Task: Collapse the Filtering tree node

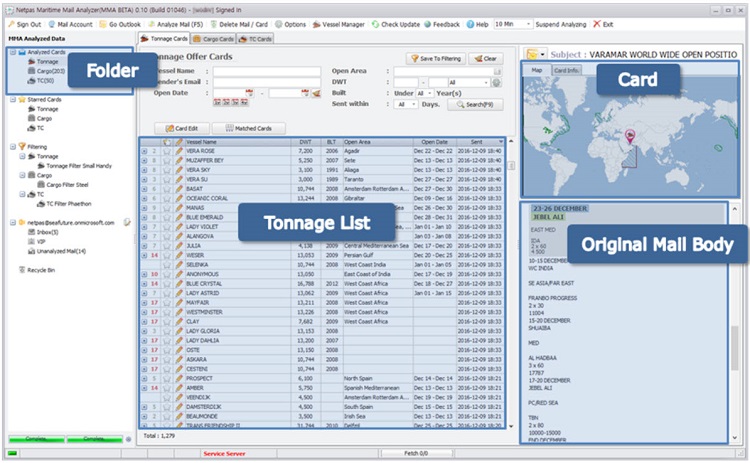Action: coord(9,146)
